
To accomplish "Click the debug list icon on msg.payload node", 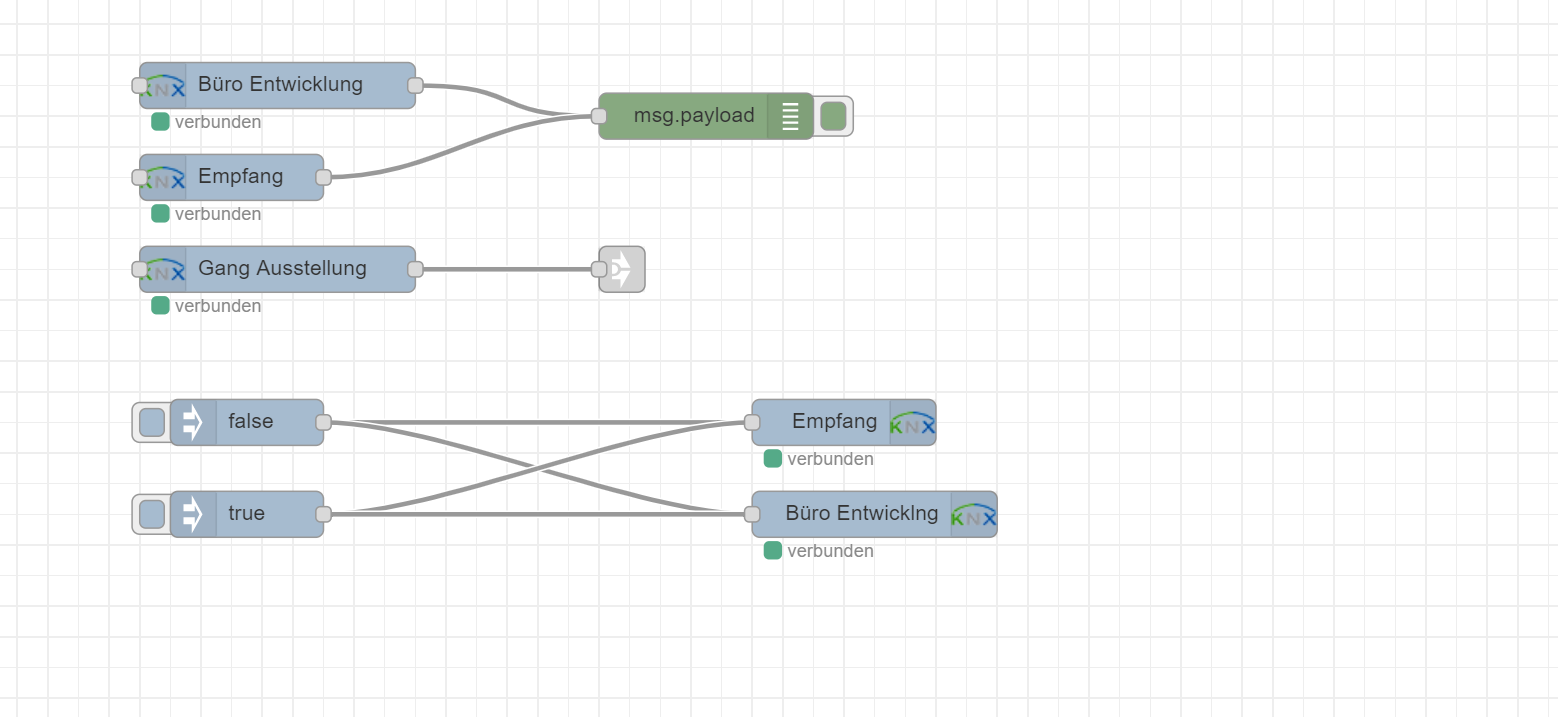I will [790, 117].
